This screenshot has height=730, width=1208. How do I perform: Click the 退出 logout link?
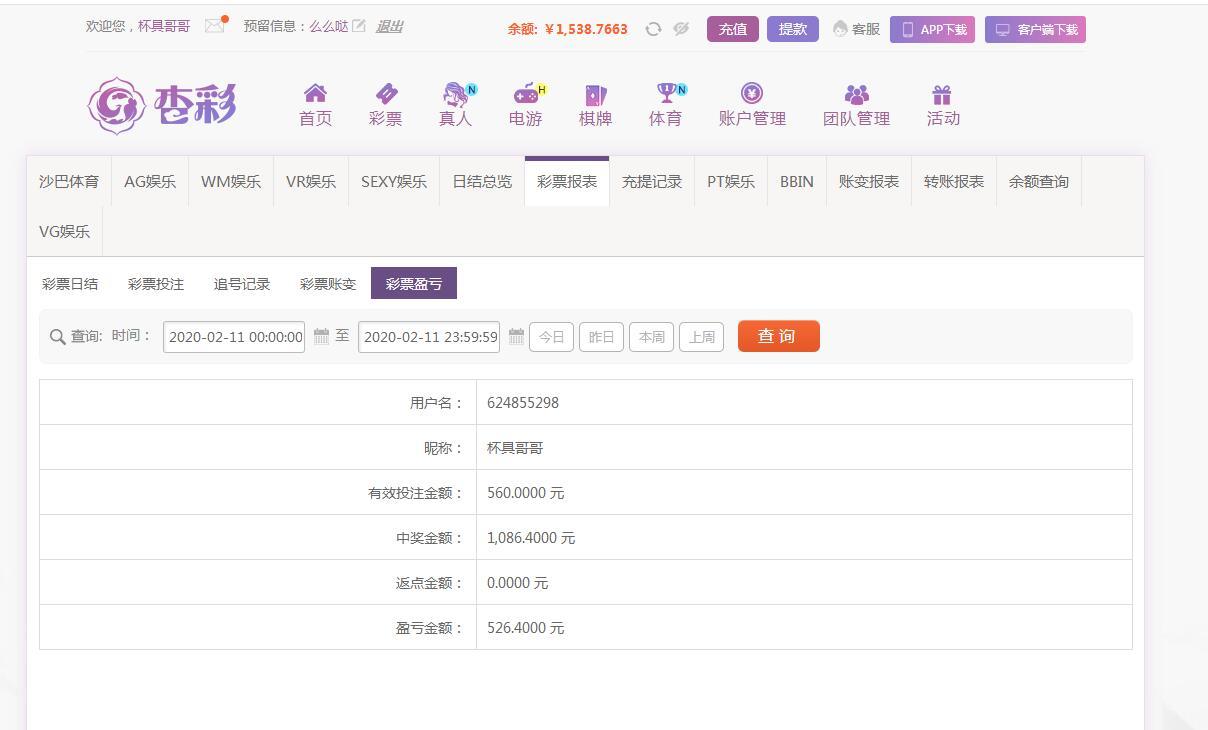[389, 26]
